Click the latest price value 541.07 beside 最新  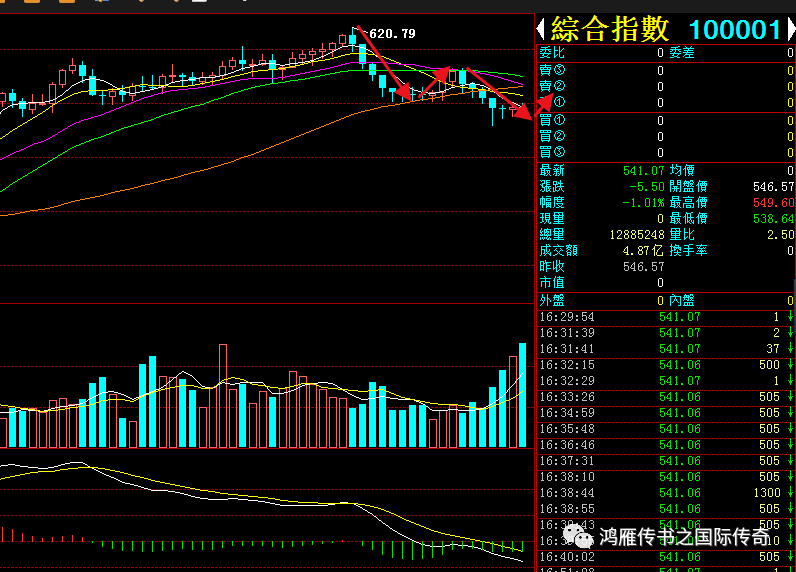pos(643,171)
